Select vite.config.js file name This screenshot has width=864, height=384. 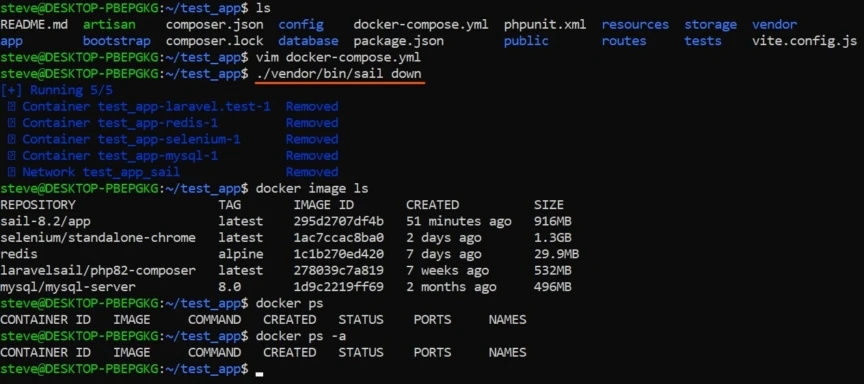804,41
